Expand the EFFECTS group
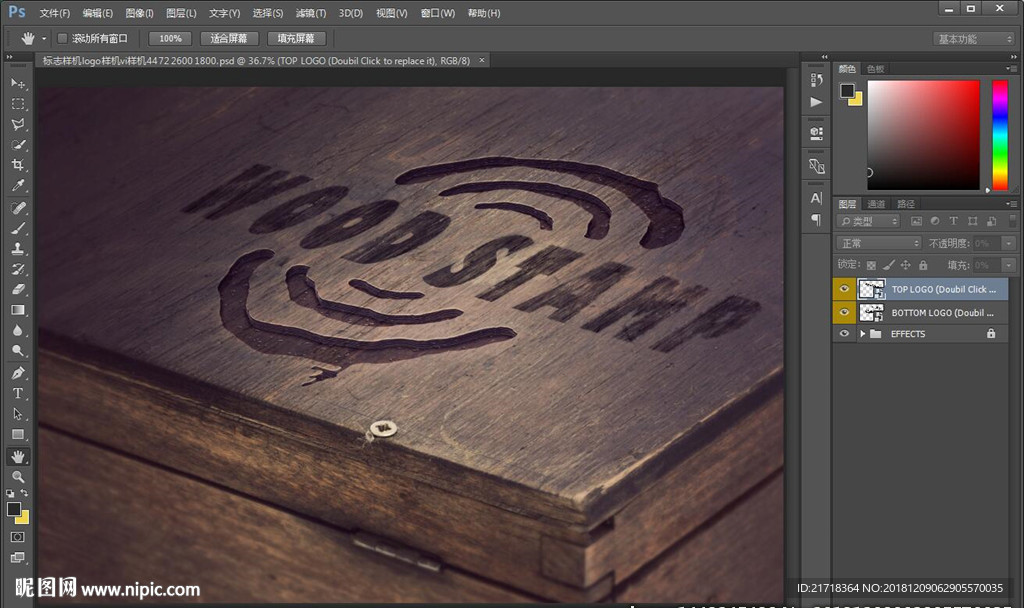This screenshot has height=608, width=1024. 863,334
